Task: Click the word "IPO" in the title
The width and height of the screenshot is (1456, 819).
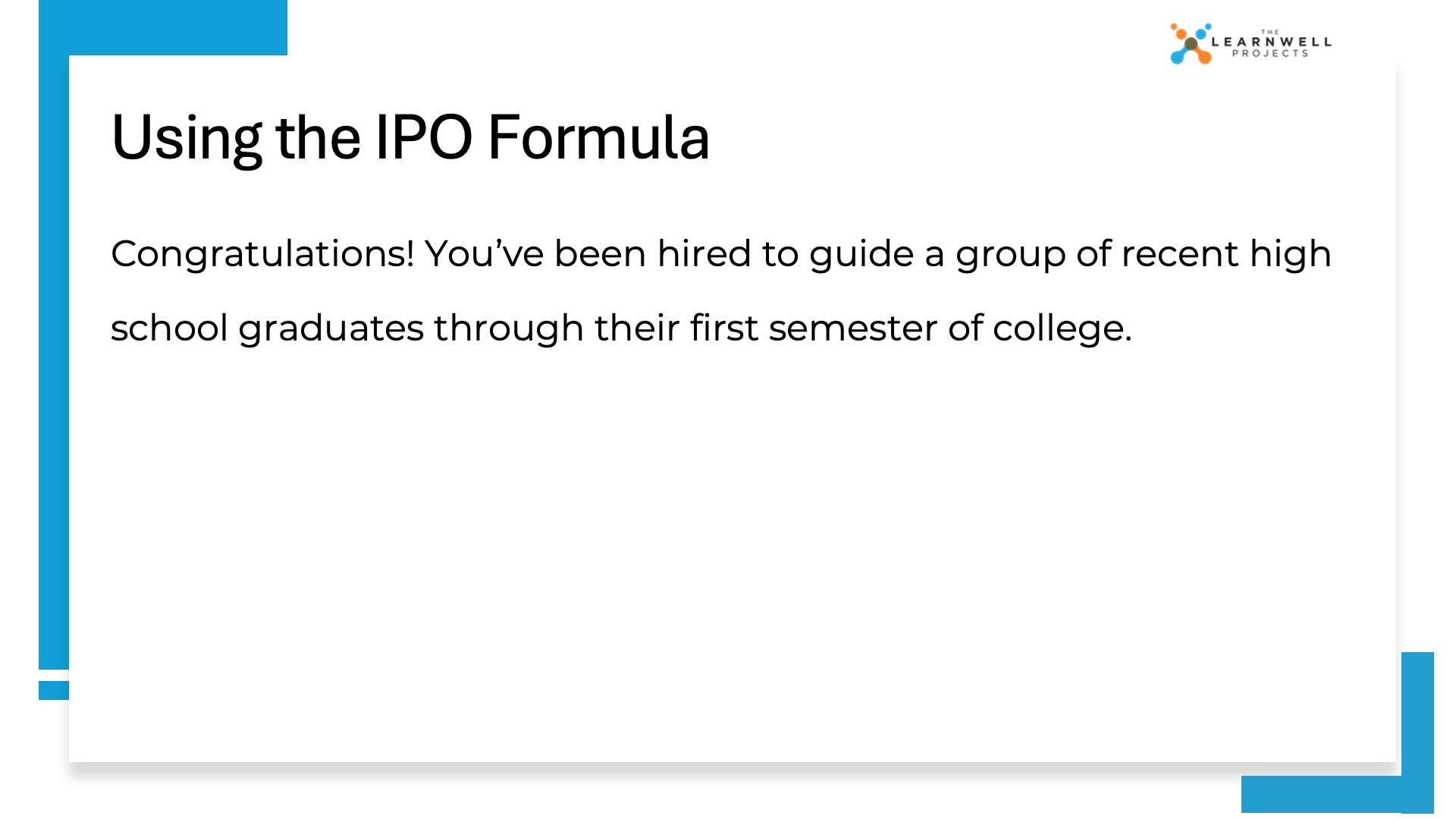Action: coord(424,138)
